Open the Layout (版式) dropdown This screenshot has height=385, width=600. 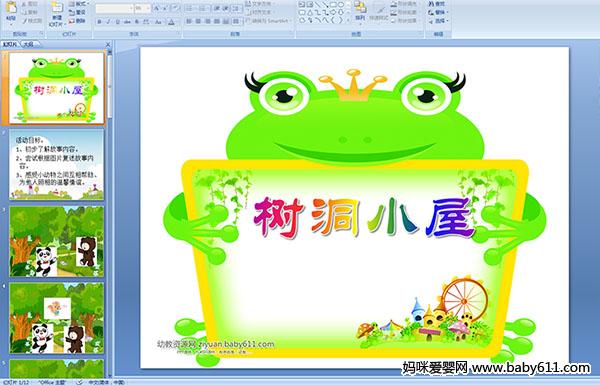click(x=79, y=4)
